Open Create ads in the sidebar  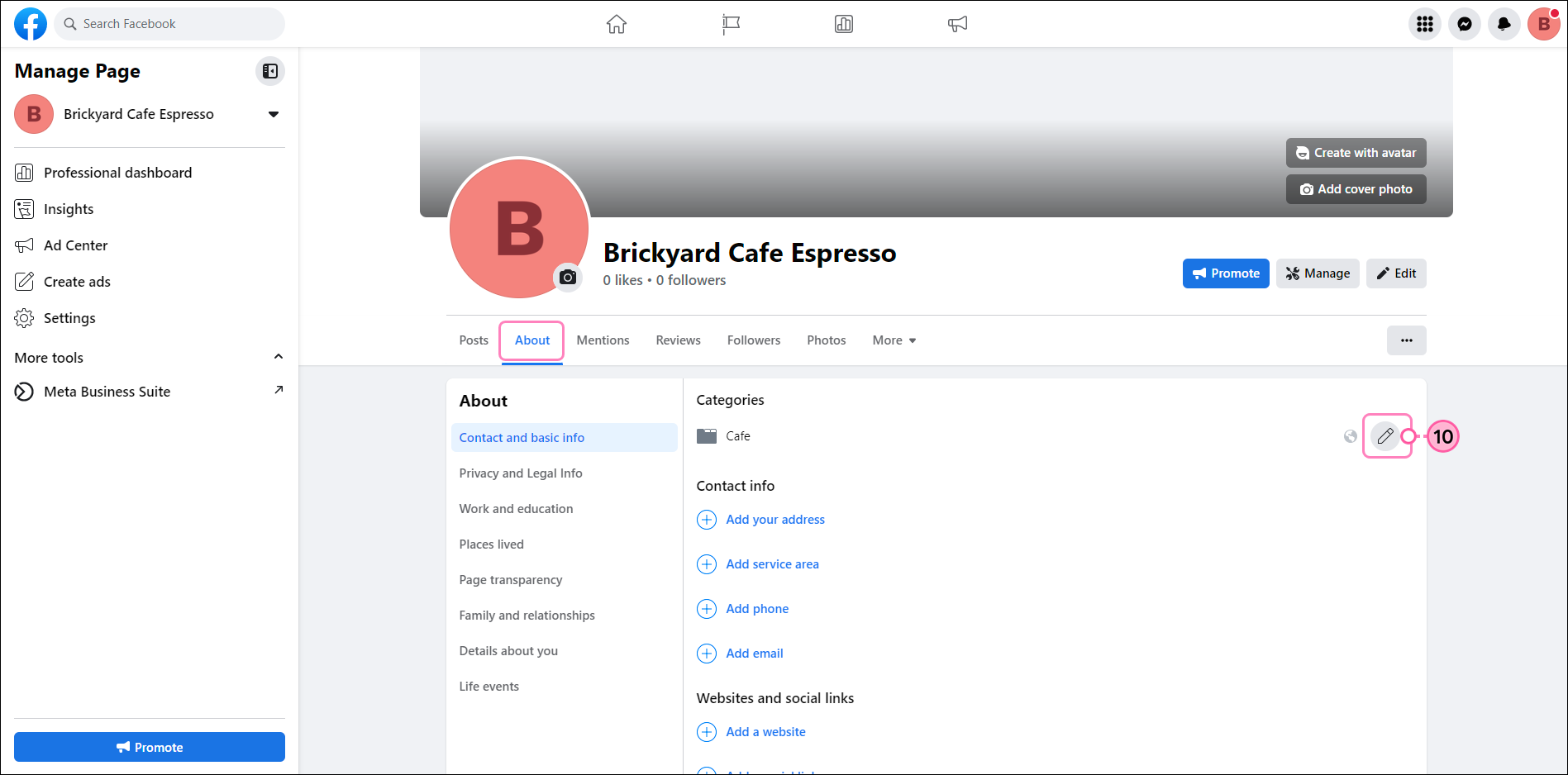[x=150, y=282]
